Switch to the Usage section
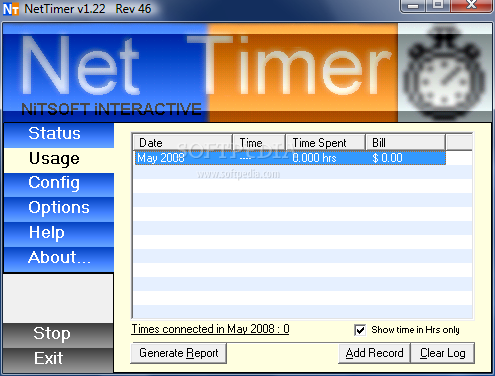This screenshot has height=376, width=495. (59, 160)
